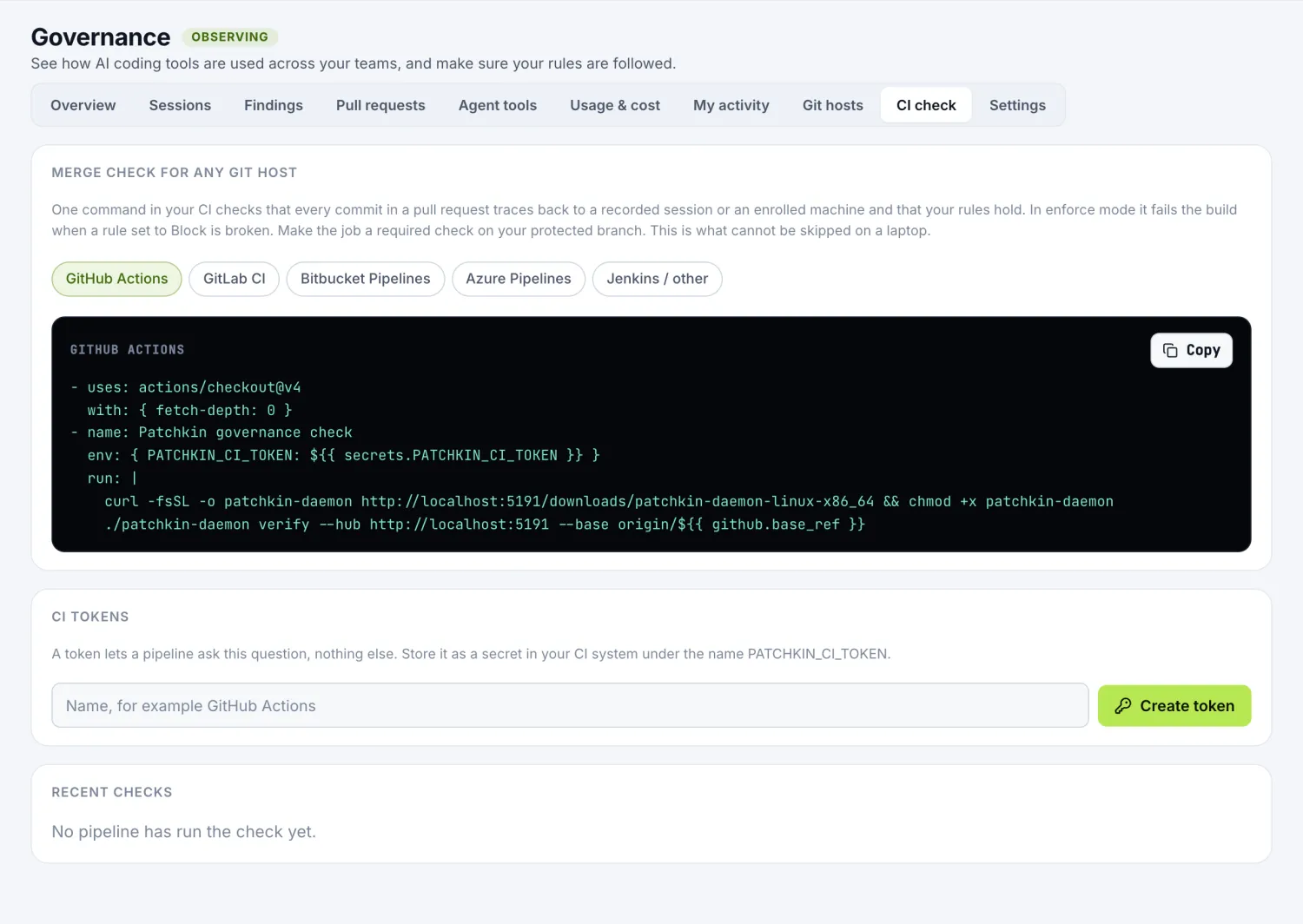Open the Overview tab
The height and width of the screenshot is (924, 1303).
pyautogui.click(x=83, y=105)
